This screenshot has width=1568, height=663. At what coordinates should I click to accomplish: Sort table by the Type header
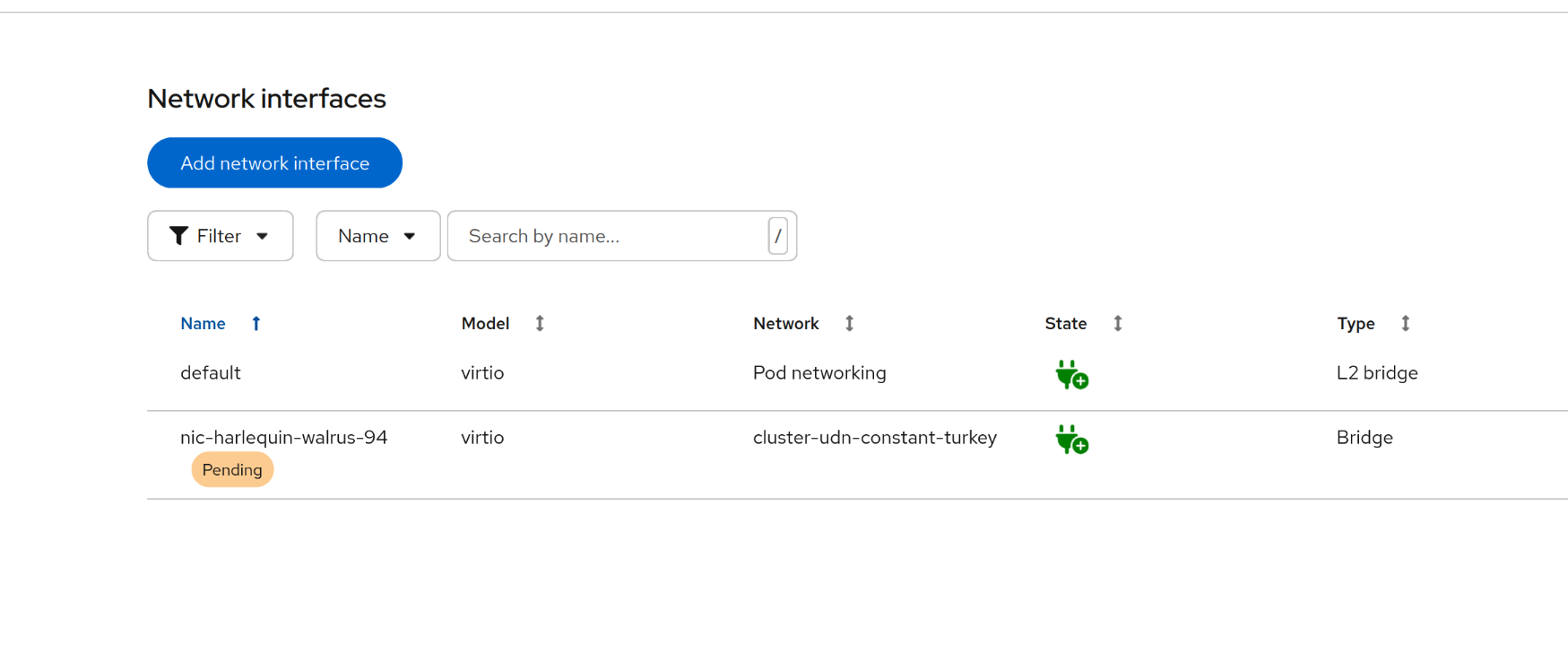point(1355,324)
